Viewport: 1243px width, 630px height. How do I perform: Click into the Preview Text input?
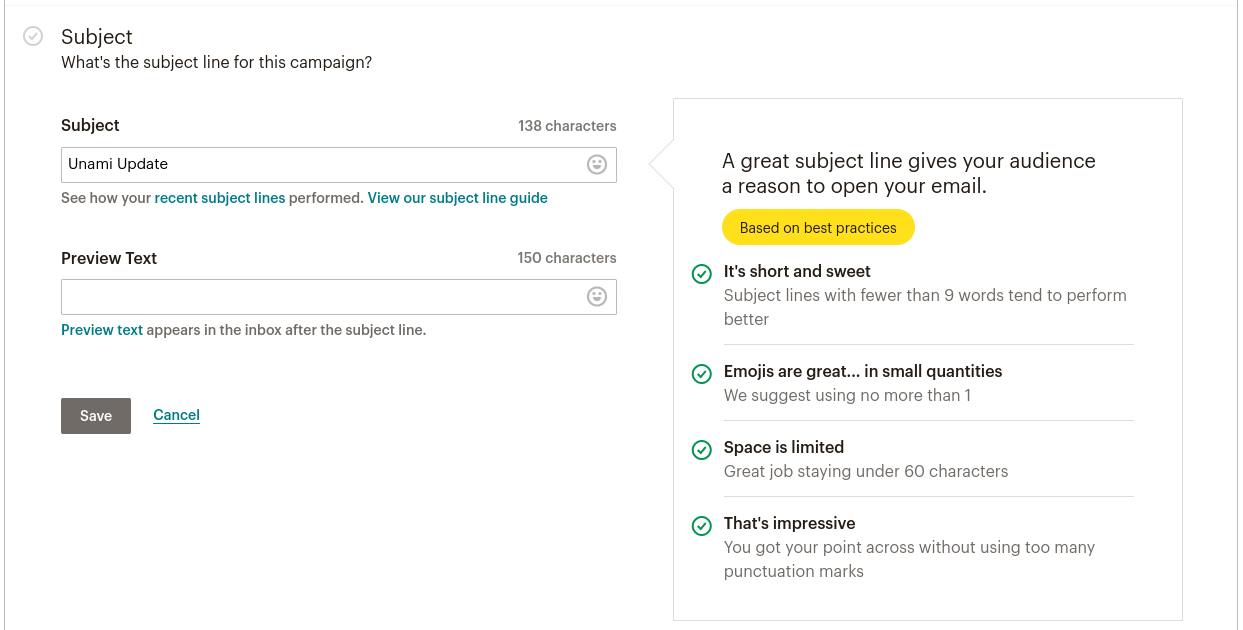[320, 297]
